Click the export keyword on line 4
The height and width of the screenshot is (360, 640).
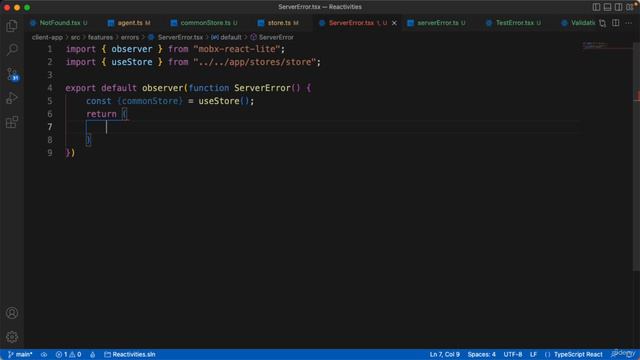tap(80, 88)
